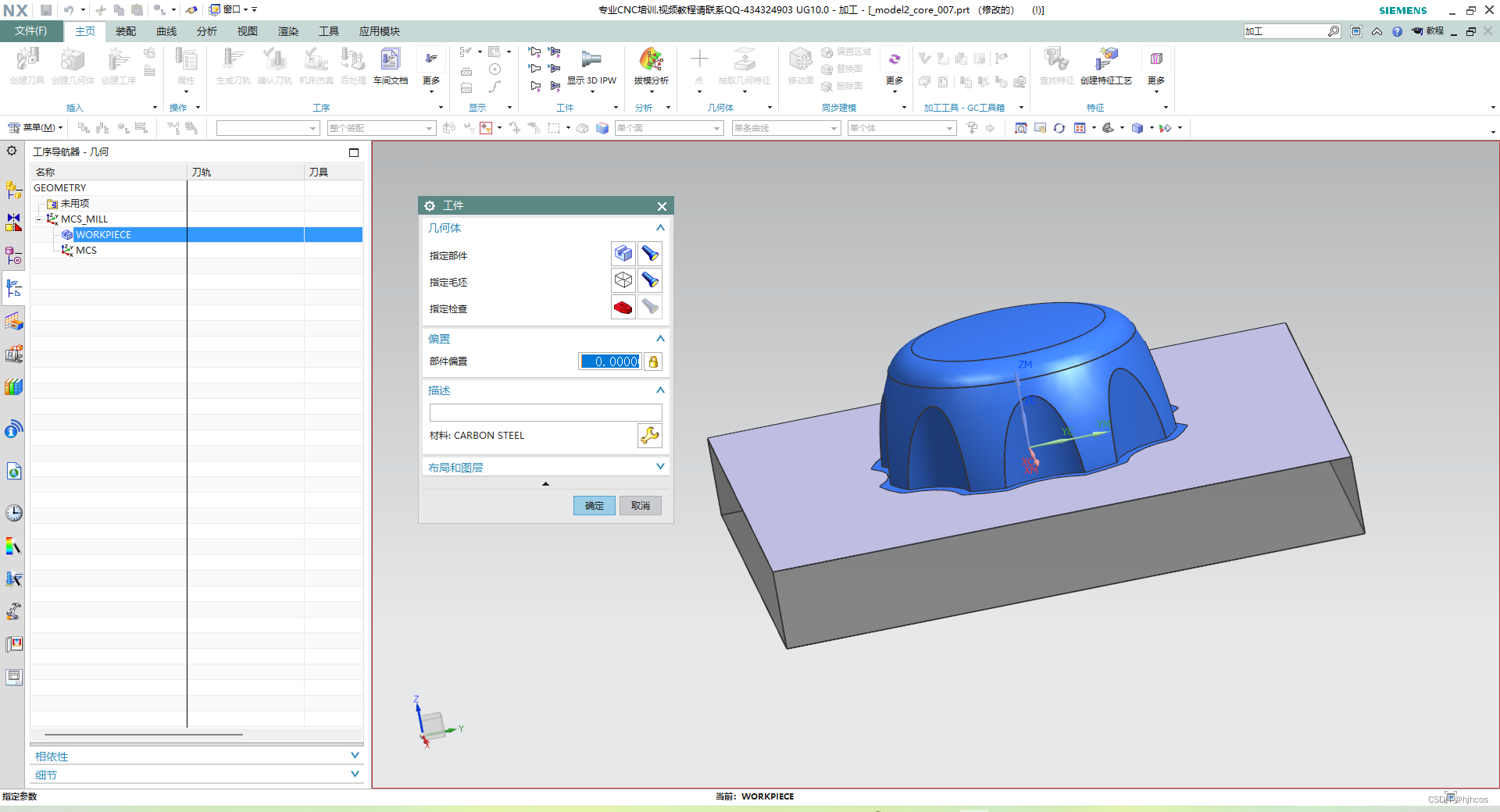Switch to the 主页 ribbon tab
Screen dimensions: 1500x812
[x=85, y=31]
